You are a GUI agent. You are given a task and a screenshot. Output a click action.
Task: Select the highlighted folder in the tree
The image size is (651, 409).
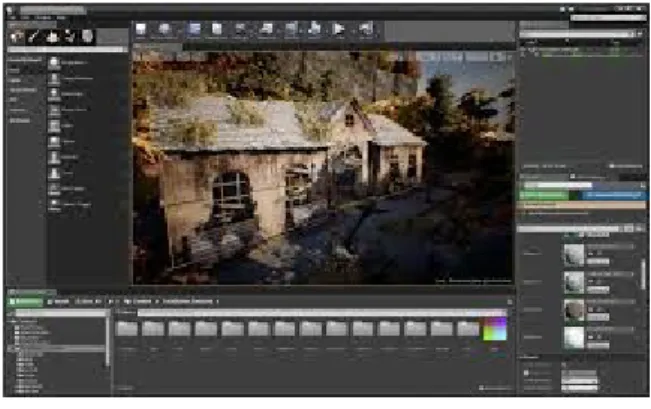click(56, 349)
